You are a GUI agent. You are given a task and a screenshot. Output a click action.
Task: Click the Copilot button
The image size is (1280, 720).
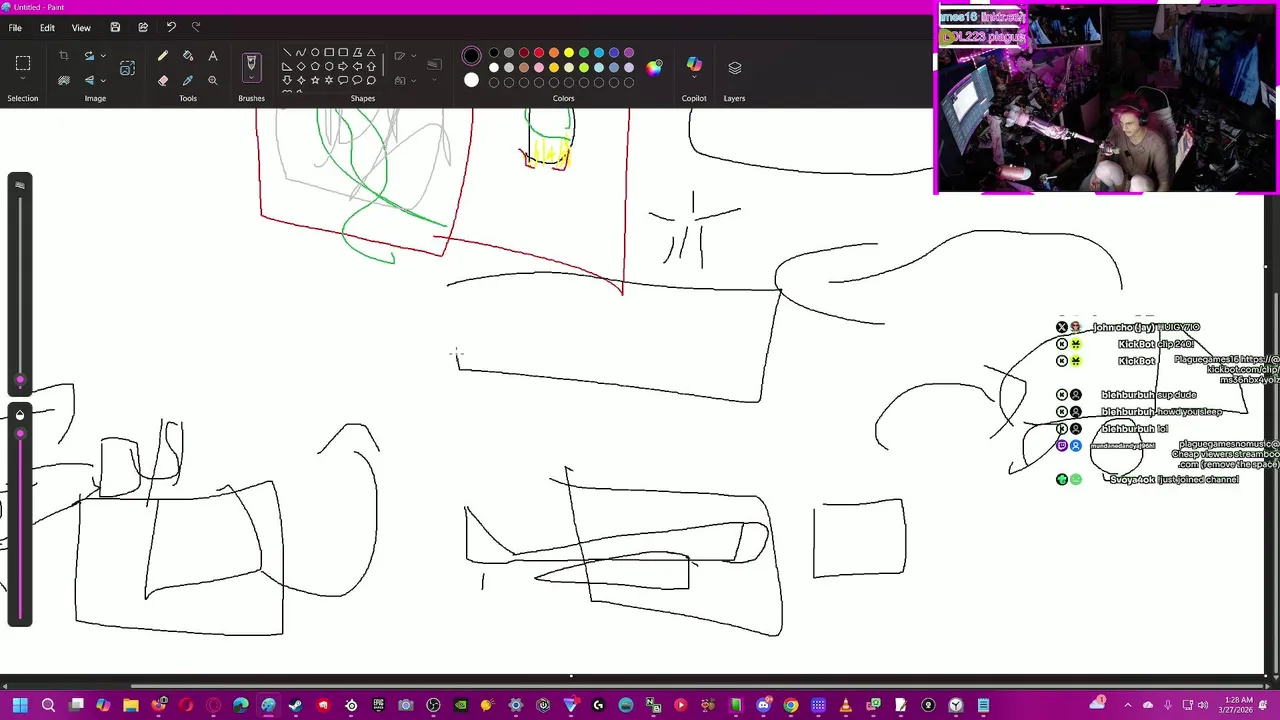694,64
